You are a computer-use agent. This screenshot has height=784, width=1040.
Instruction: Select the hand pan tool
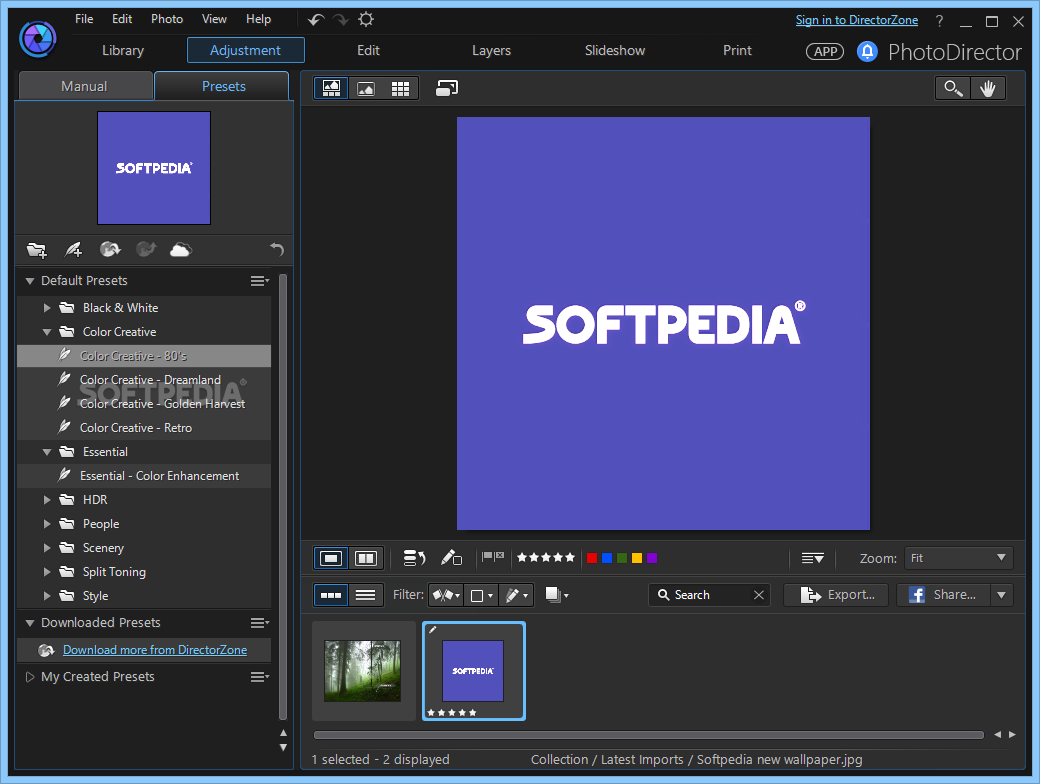(x=988, y=88)
